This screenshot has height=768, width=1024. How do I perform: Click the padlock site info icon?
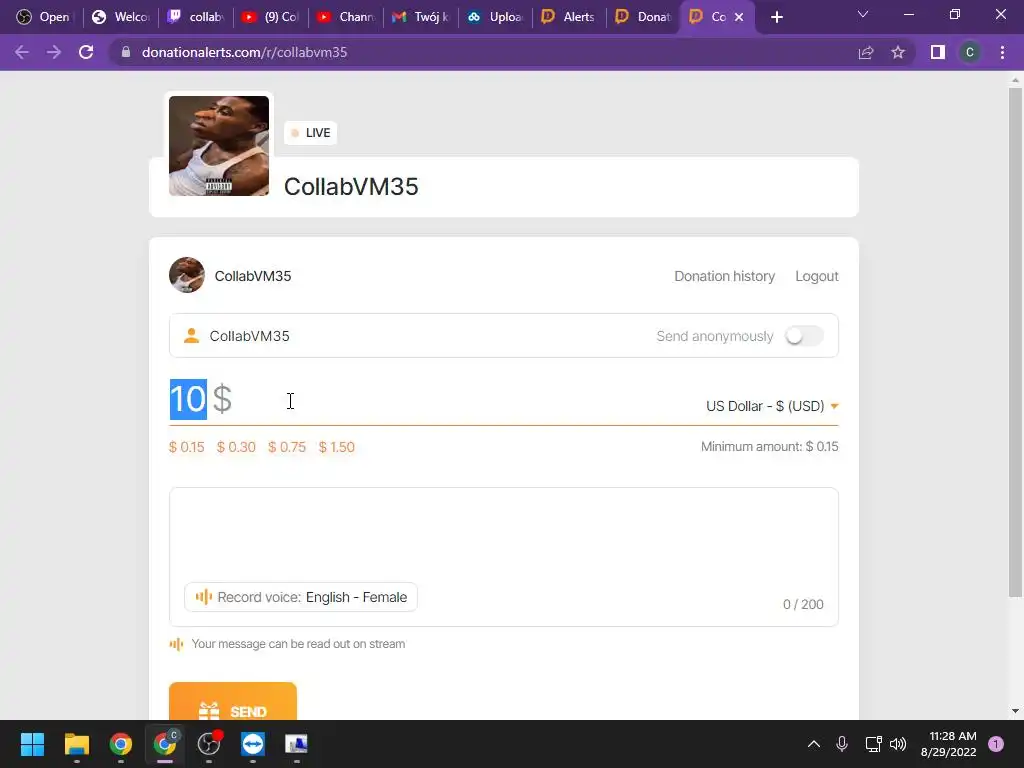126,52
